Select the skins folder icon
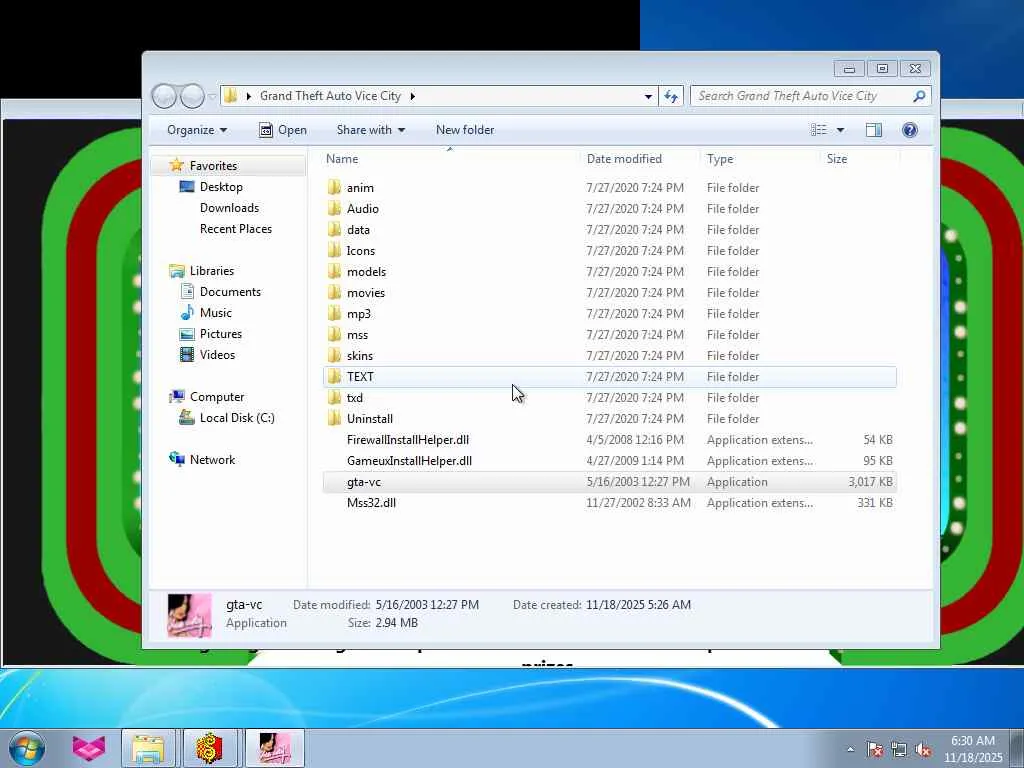This screenshot has width=1024, height=768. click(x=334, y=355)
